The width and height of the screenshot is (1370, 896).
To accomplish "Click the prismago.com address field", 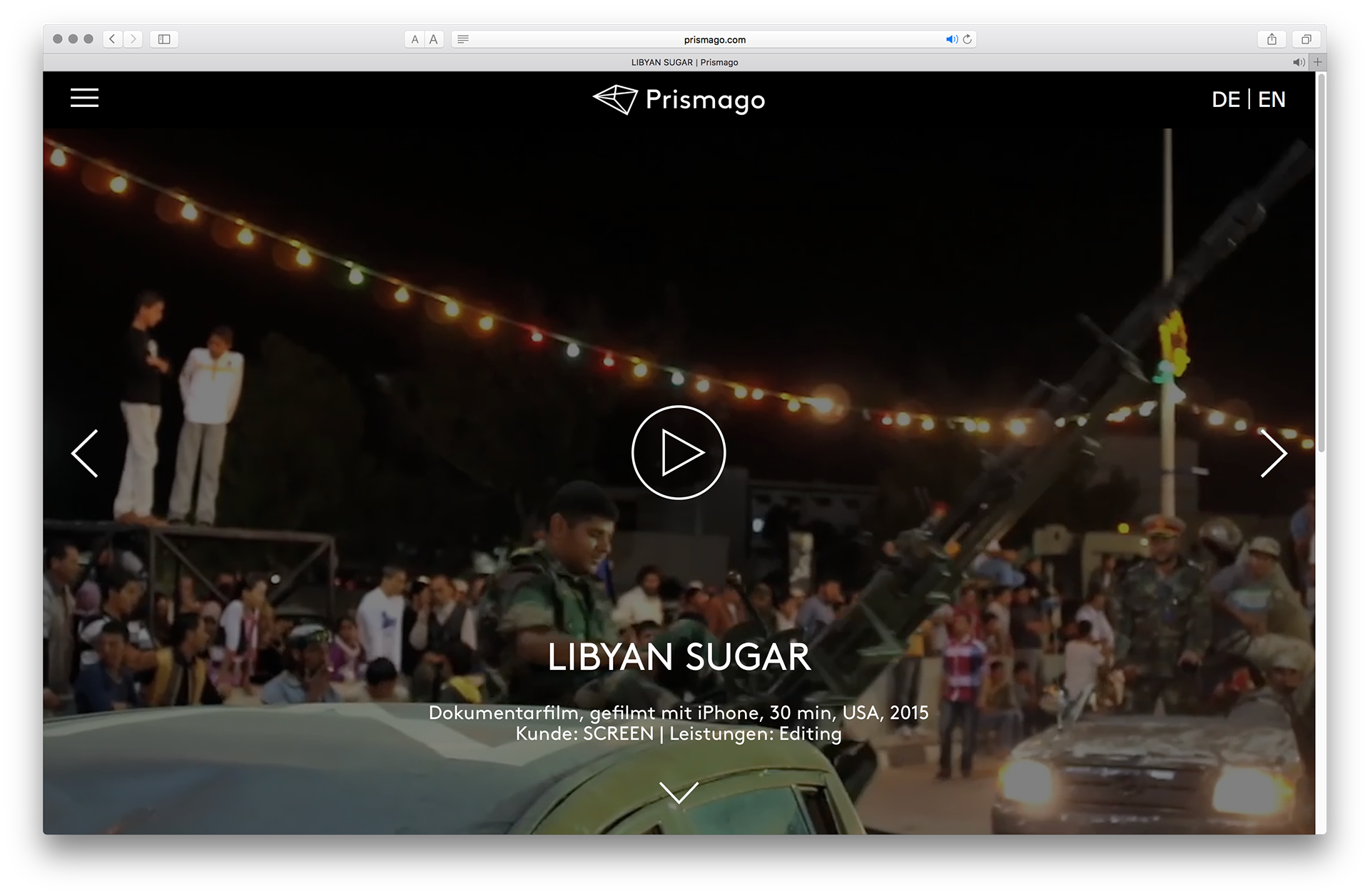I will (714, 39).
